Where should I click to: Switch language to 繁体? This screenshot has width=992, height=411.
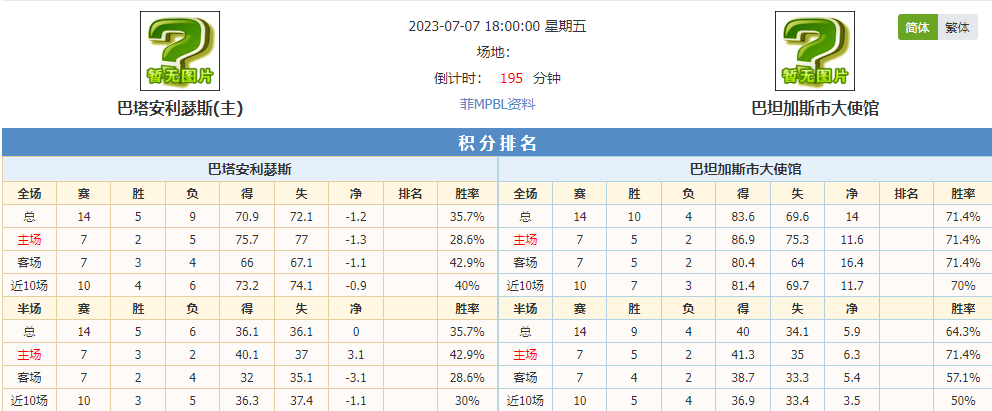tap(957, 28)
